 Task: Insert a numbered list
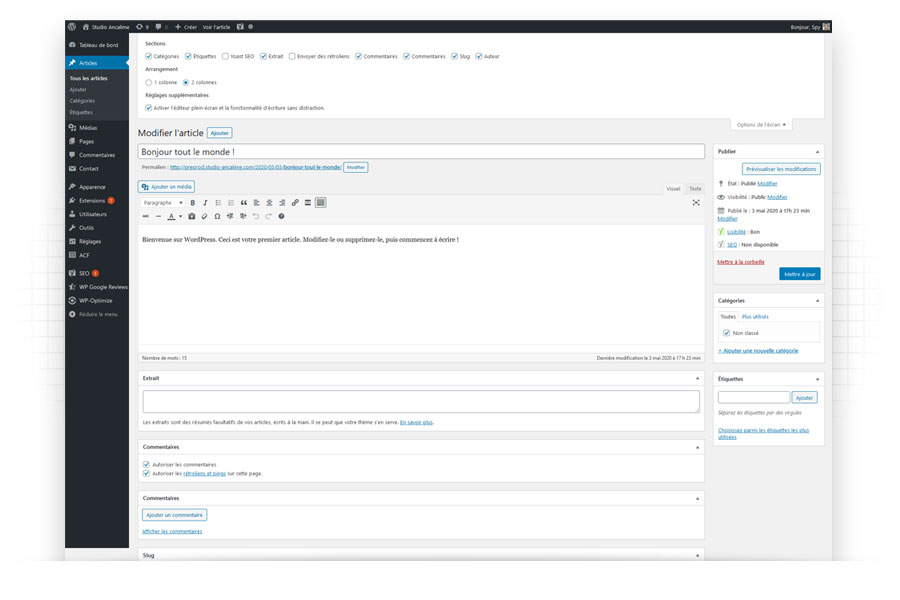231,203
